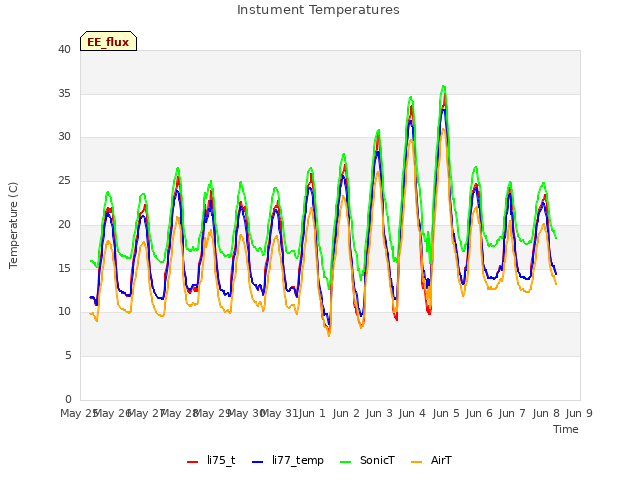The image size is (640, 480).
Task: Toggle the li77_temp legend entry
Action: (x=288, y=460)
